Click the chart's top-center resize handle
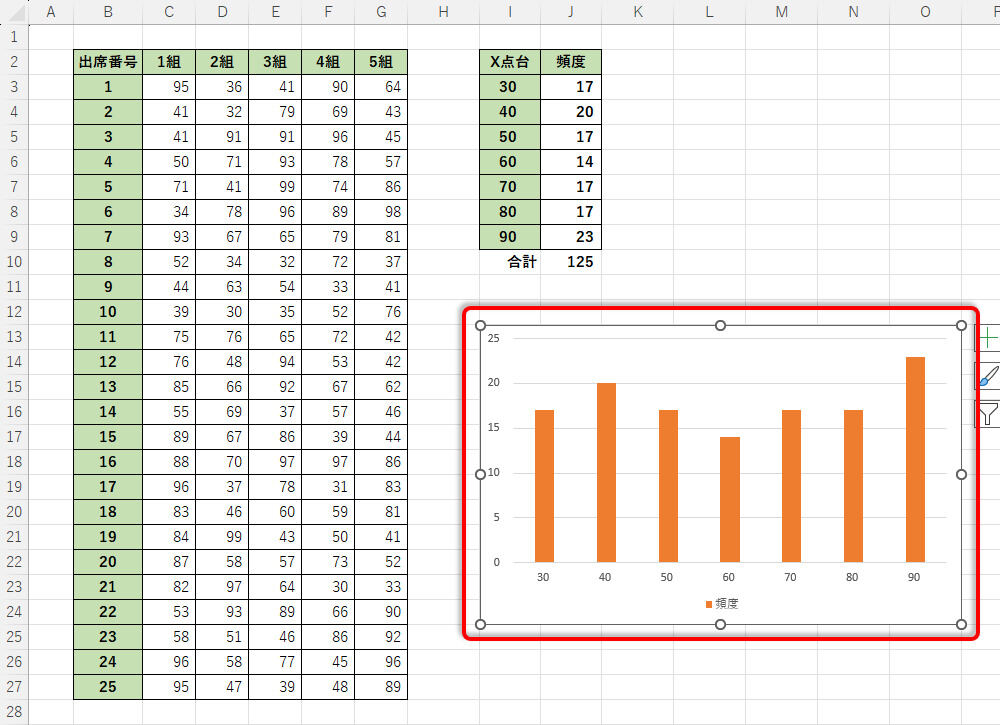This screenshot has width=1000, height=725. pyautogui.click(x=721, y=325)
